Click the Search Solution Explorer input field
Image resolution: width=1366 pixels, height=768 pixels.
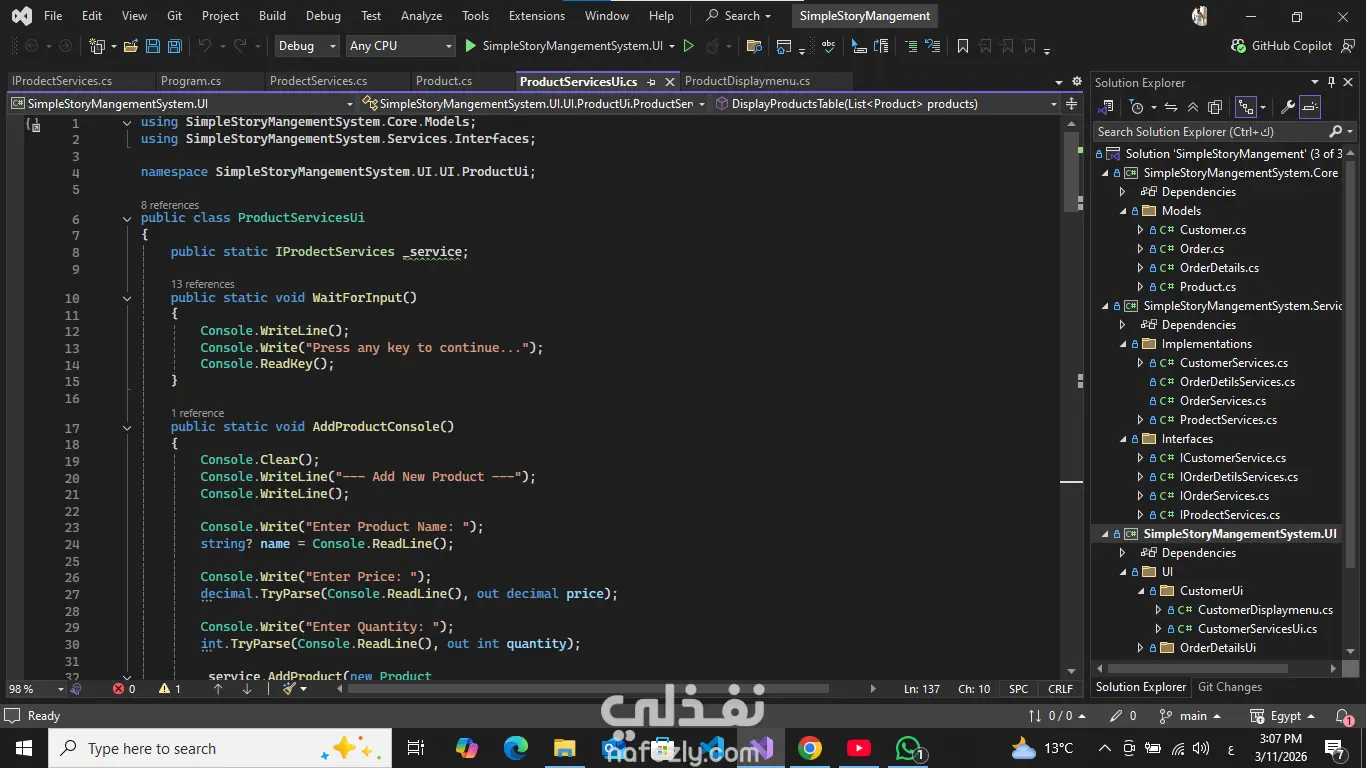pos(1210,132)
